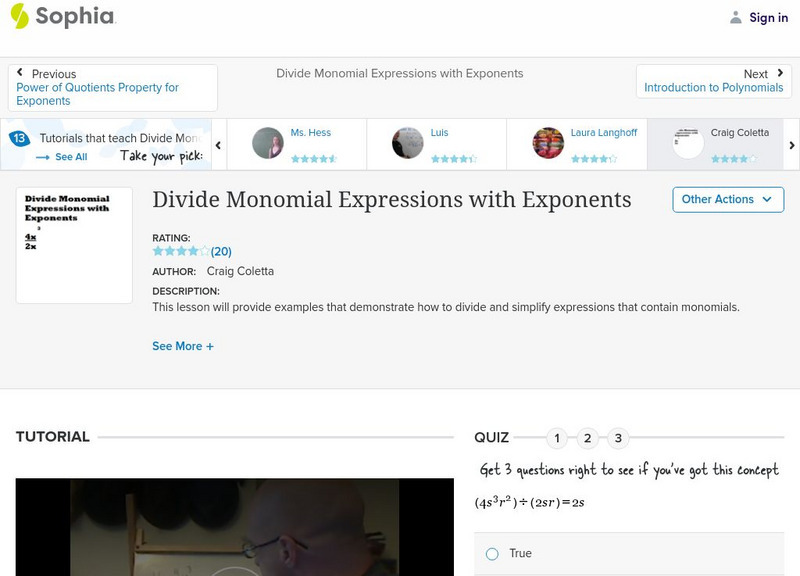800x576 pixels.
Task: Click the lesson thumbnail image
Action: [74, 245]
